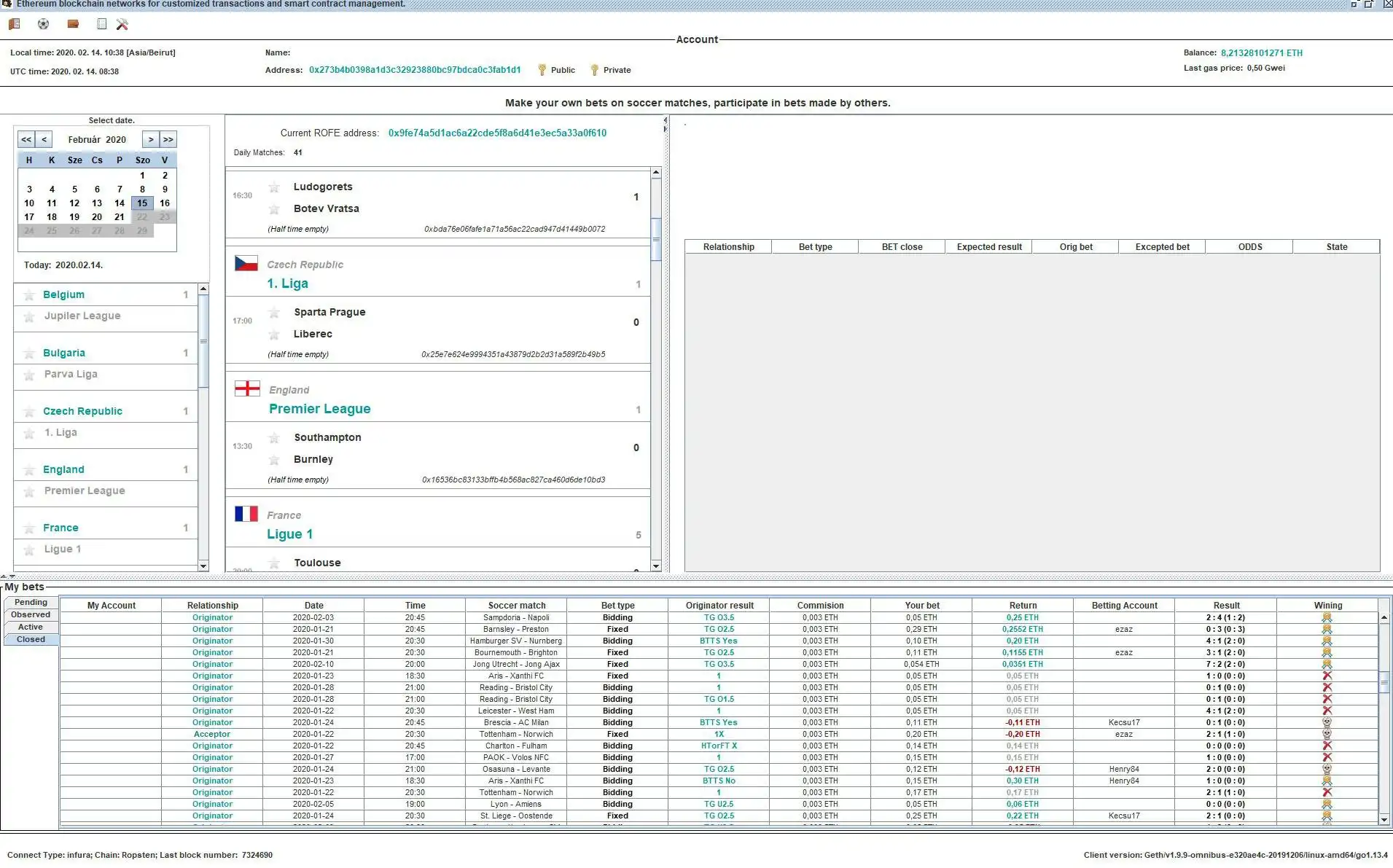Switch to Observed bets tab
This screenshot has height=868, width=1393.
31,614
